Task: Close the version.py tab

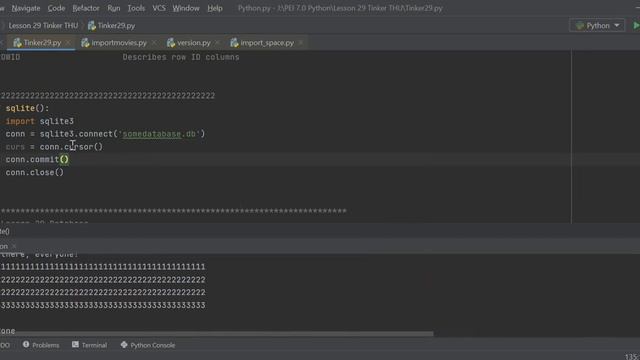Action: [x=217, y=42]
